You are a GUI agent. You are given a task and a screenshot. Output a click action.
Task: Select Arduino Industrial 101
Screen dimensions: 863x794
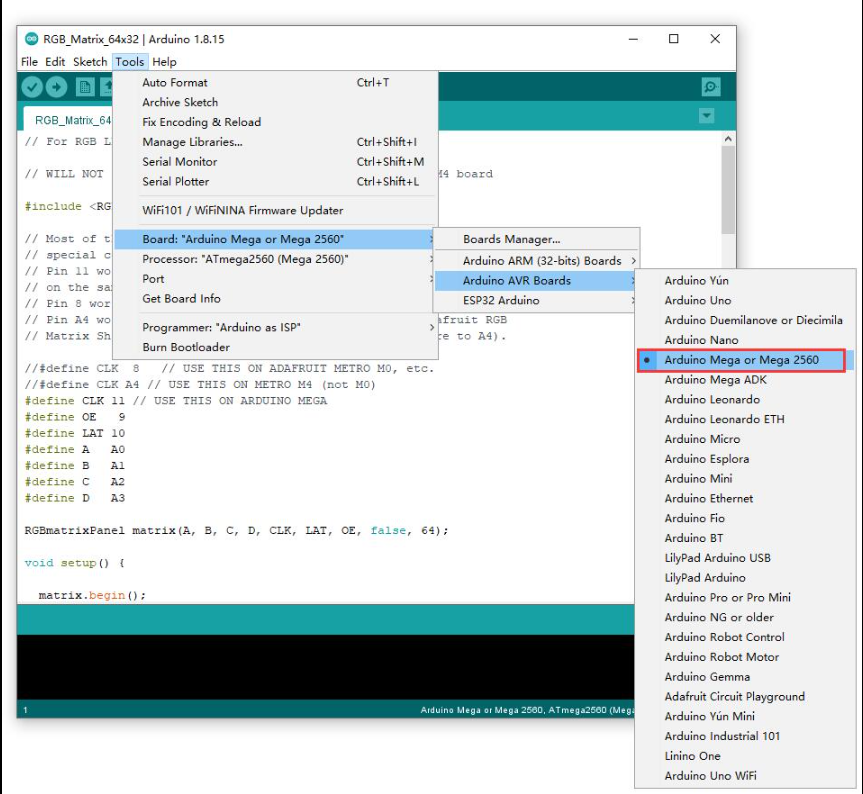coord(745,736)
